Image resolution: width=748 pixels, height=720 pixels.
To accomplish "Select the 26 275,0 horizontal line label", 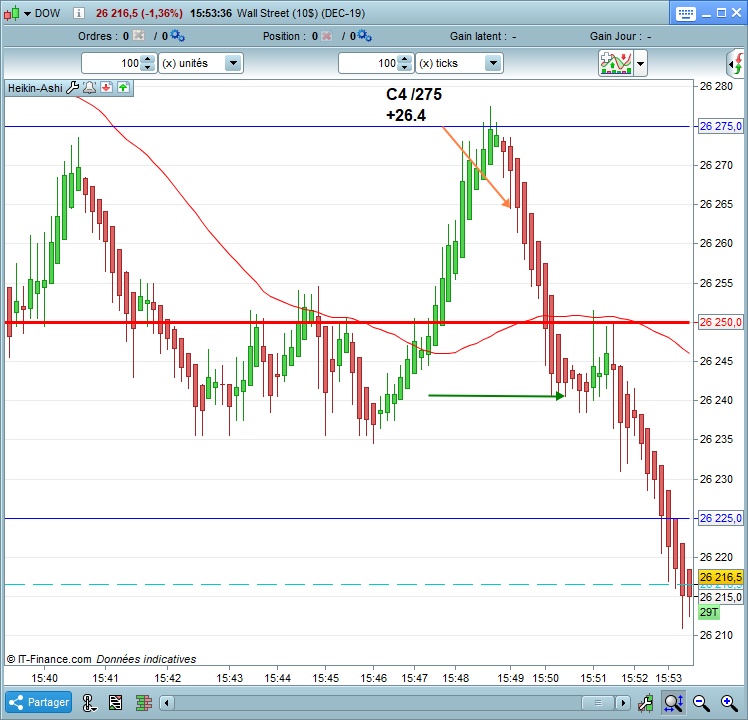I will coord(720,126).
